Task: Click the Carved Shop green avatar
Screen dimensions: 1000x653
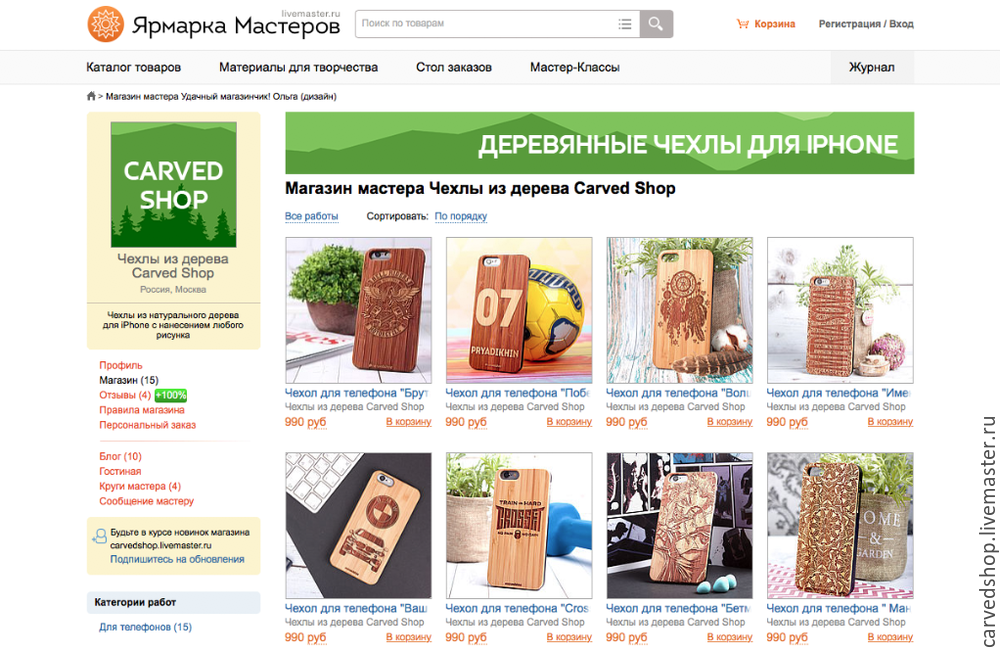Action: (173, 185)
